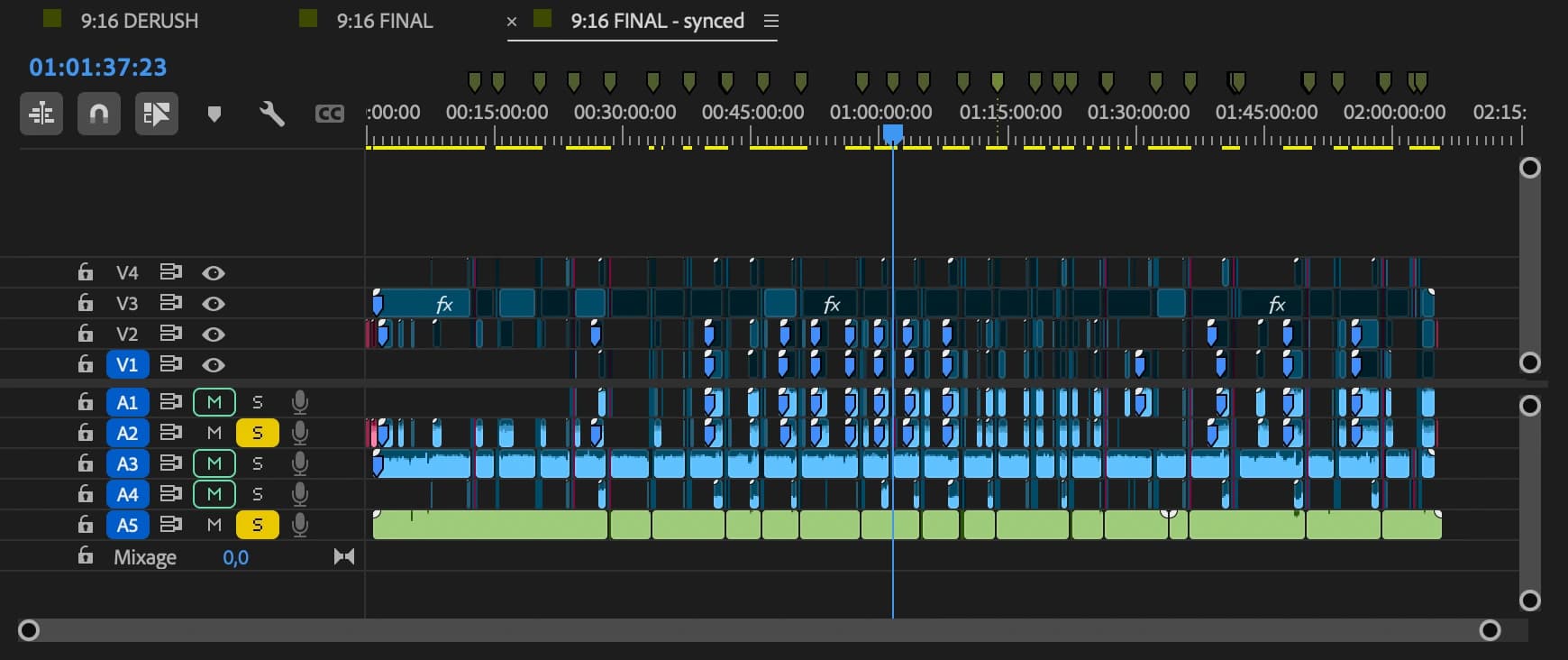The width and height of the screenshot is (1568, 660).
Task: Unmute track A1 with M button
Action: click(x=214, y=402)
